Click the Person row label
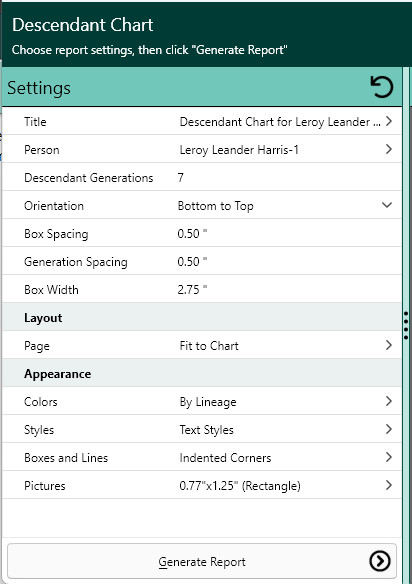Image resolution: width=412 pixels, height=584 pixels. click(42, 150)
